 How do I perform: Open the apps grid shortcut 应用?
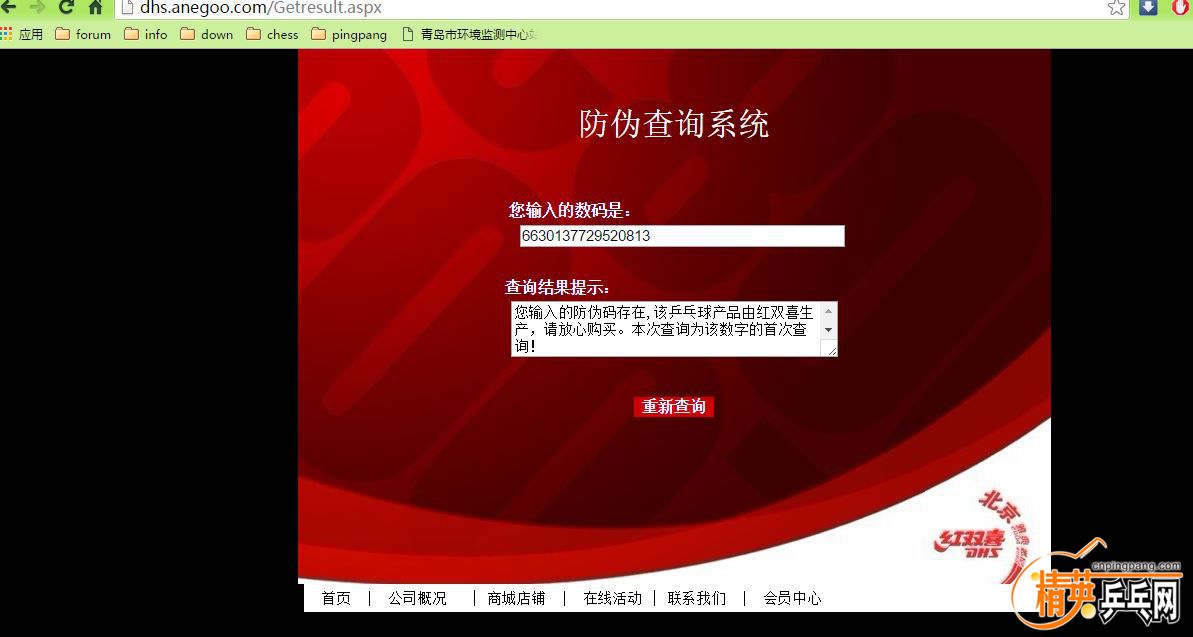pos(22,34)
